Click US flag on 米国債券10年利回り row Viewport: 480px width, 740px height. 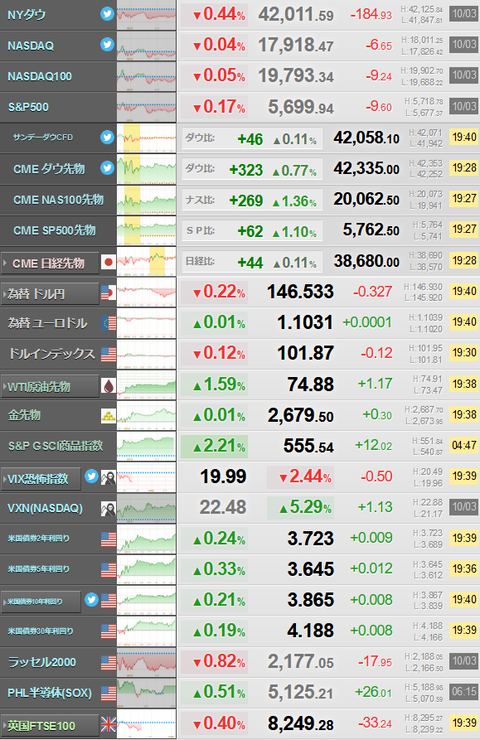tap(109, 600)
